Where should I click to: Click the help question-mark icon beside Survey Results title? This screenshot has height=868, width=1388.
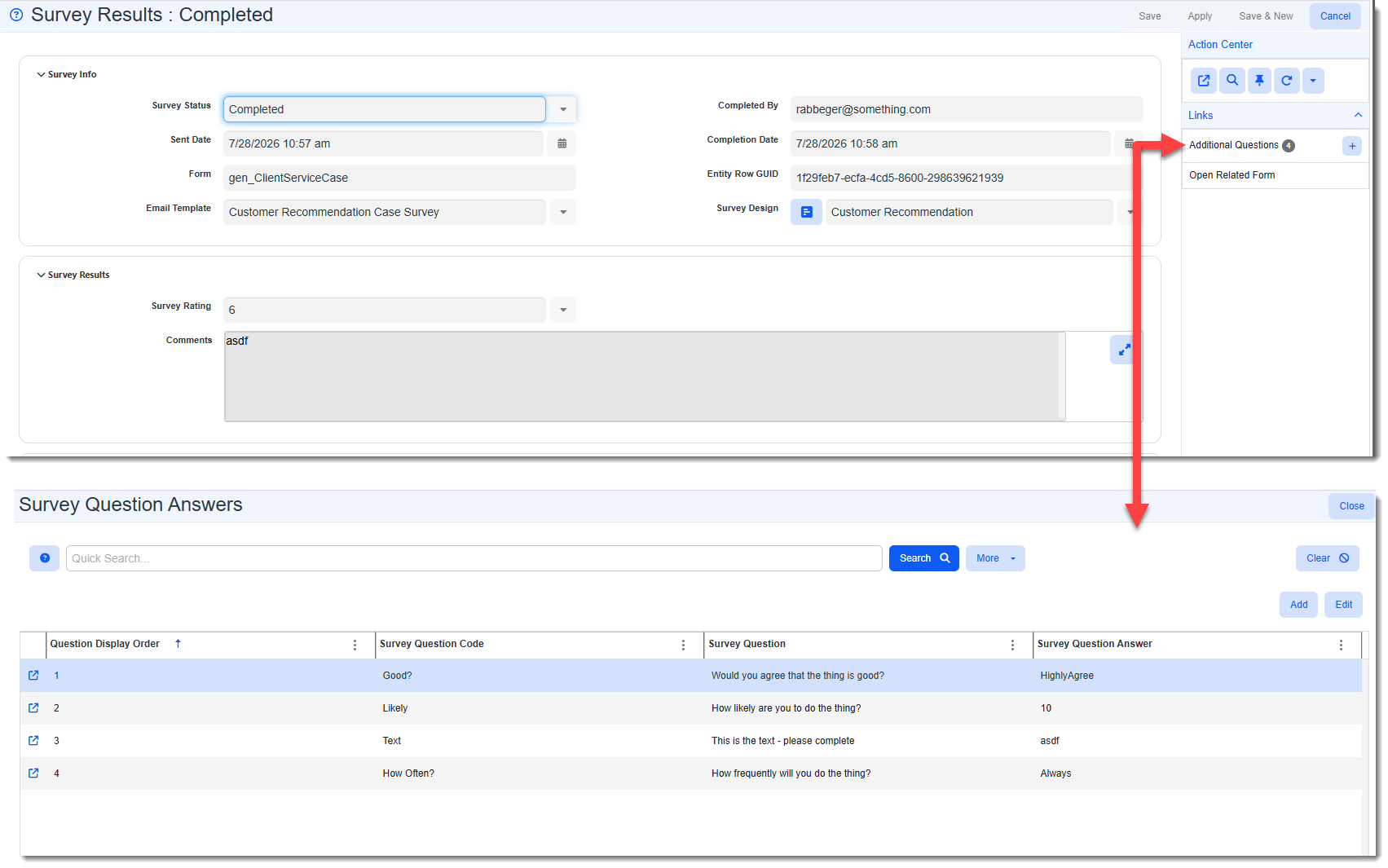pos(16,15)
